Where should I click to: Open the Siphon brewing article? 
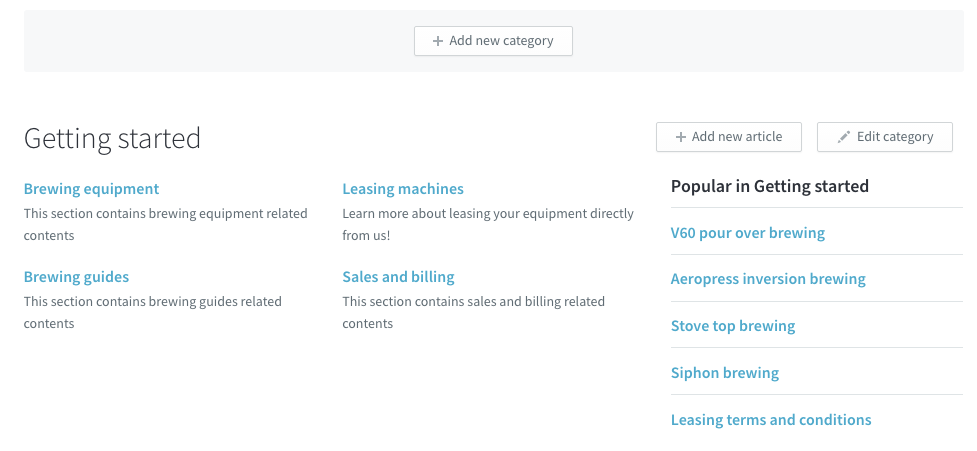[725, 373]
